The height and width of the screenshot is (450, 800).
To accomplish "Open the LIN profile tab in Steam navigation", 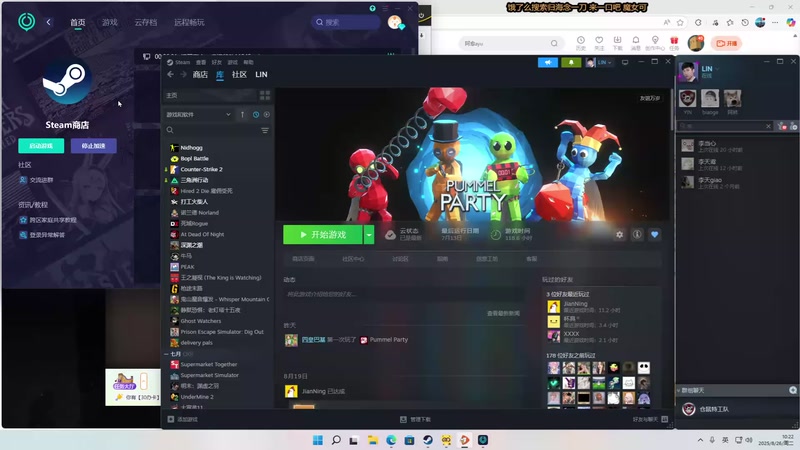I will pos(261,74).
